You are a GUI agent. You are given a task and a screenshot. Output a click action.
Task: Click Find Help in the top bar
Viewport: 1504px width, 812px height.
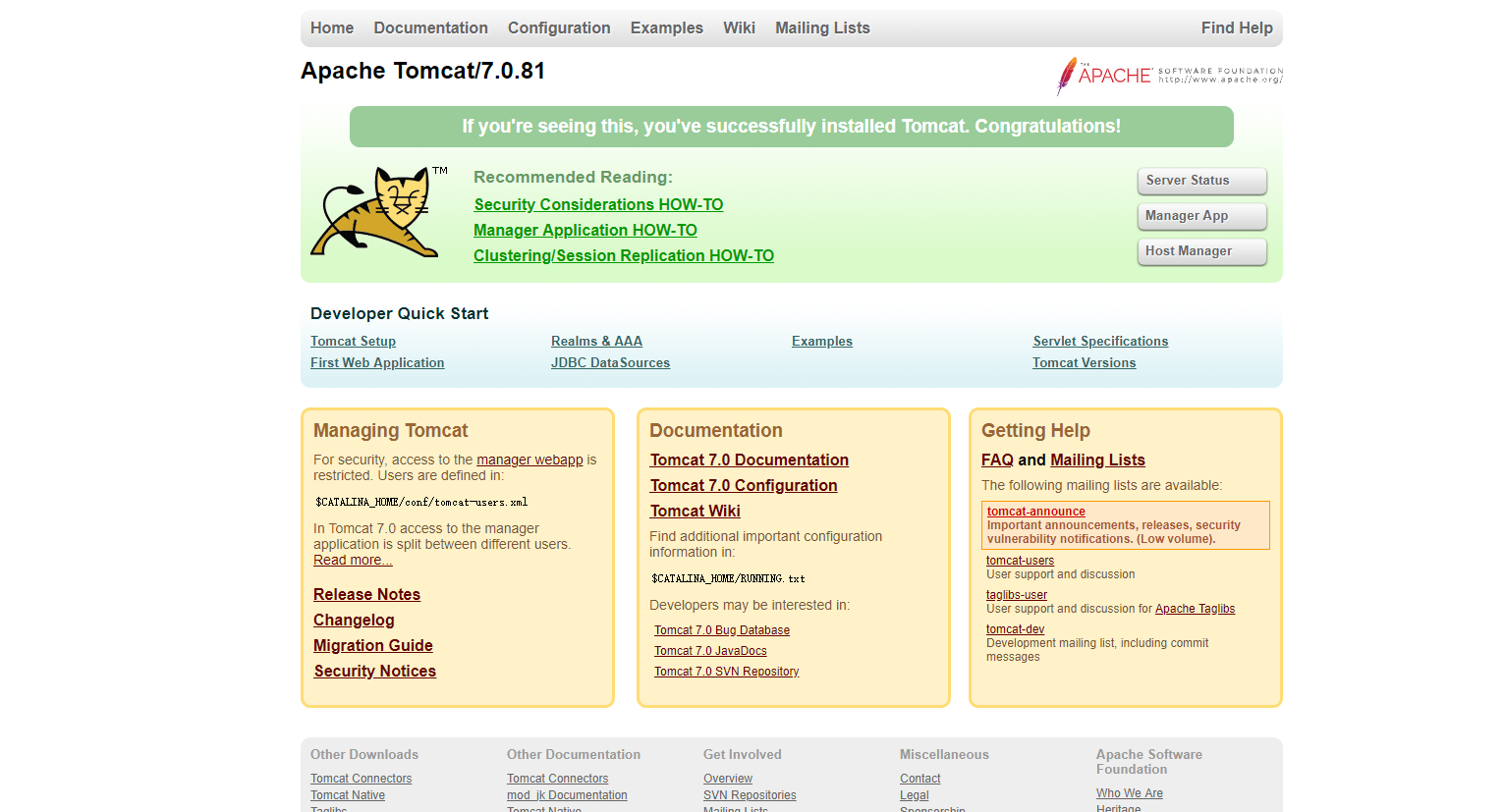point(1237,27)
